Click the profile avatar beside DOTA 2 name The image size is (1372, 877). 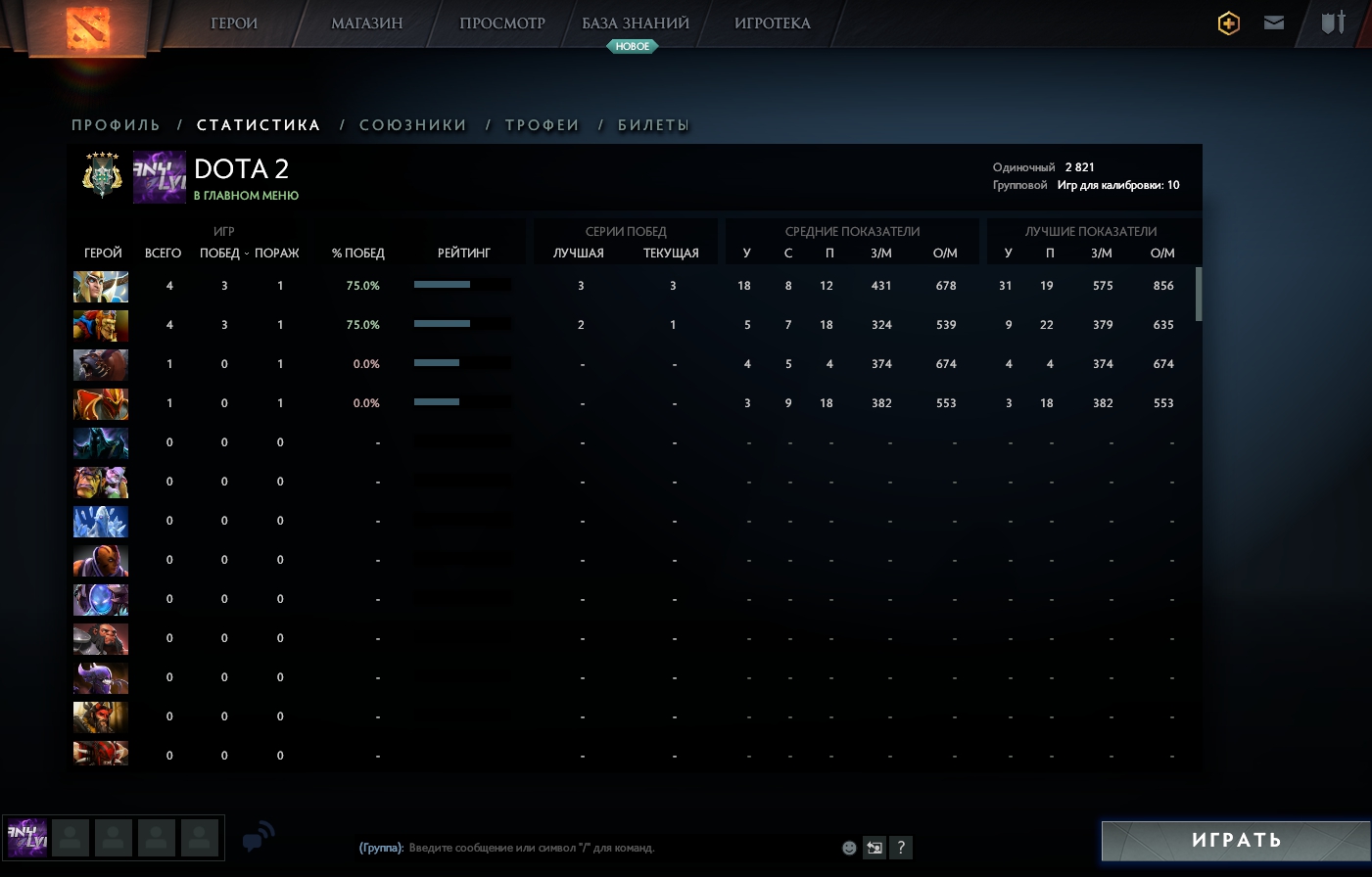pyautogui.click(x=160, y=177)
